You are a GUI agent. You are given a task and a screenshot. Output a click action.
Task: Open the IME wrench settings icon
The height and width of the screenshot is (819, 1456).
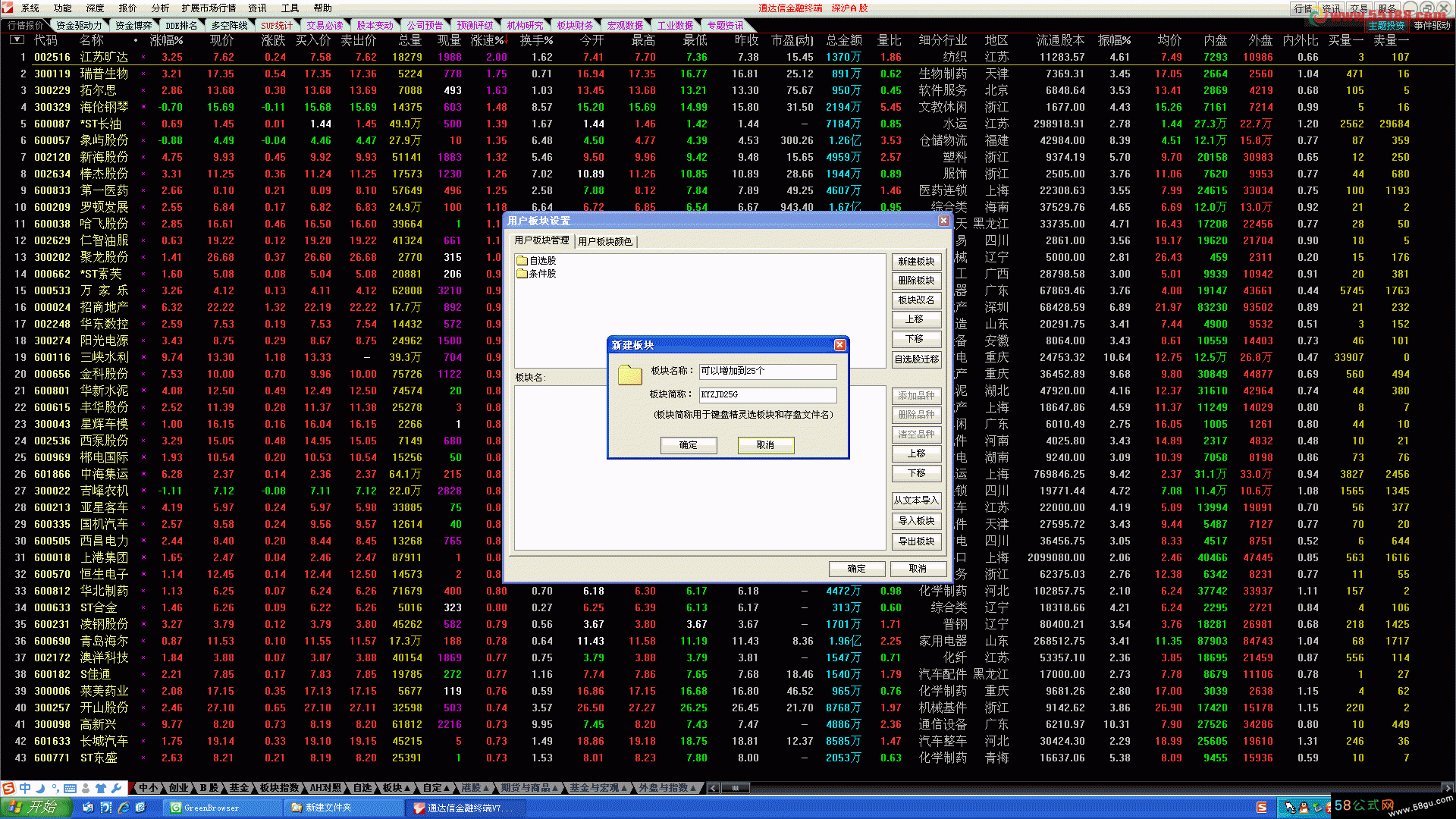pyautogui.click(x=117, y=789)
